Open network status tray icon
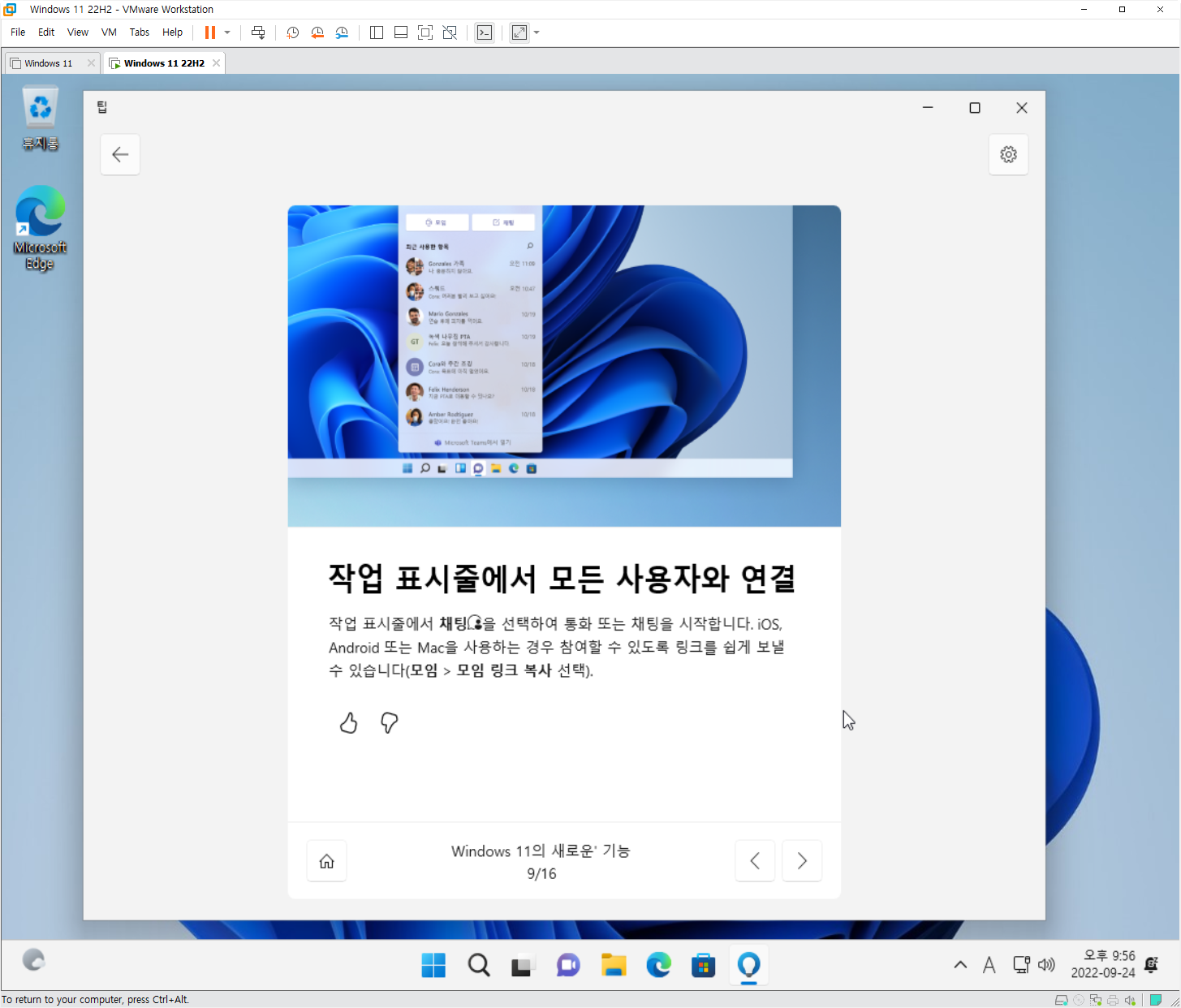 coord(1021,965)
